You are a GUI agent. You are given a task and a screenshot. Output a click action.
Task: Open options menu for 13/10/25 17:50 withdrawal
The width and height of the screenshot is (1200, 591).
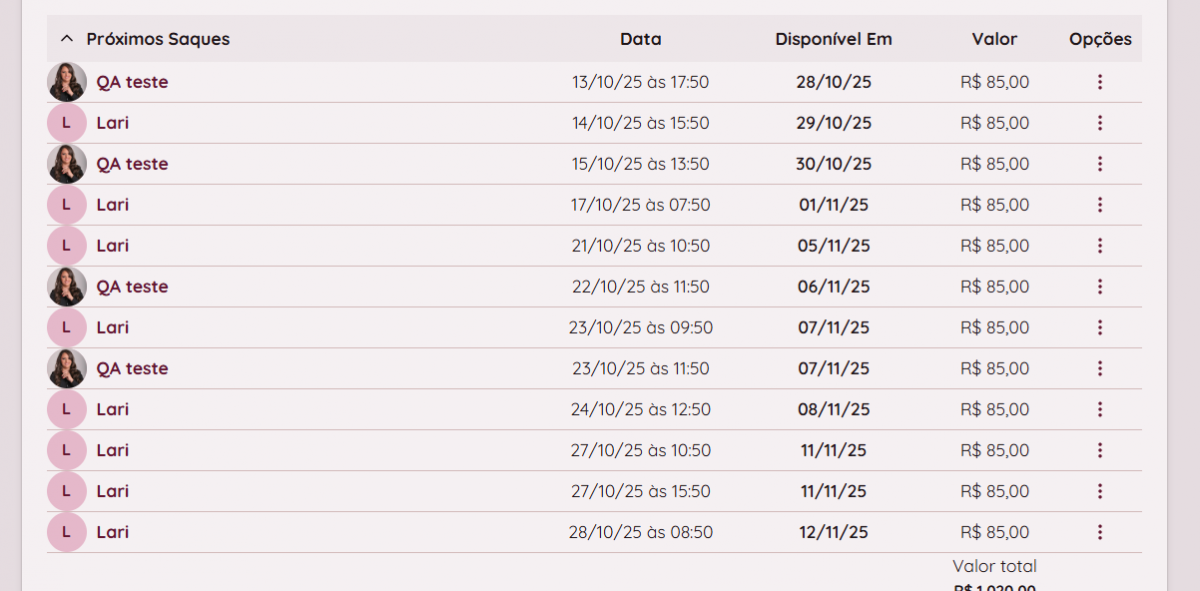point(1100,82)
